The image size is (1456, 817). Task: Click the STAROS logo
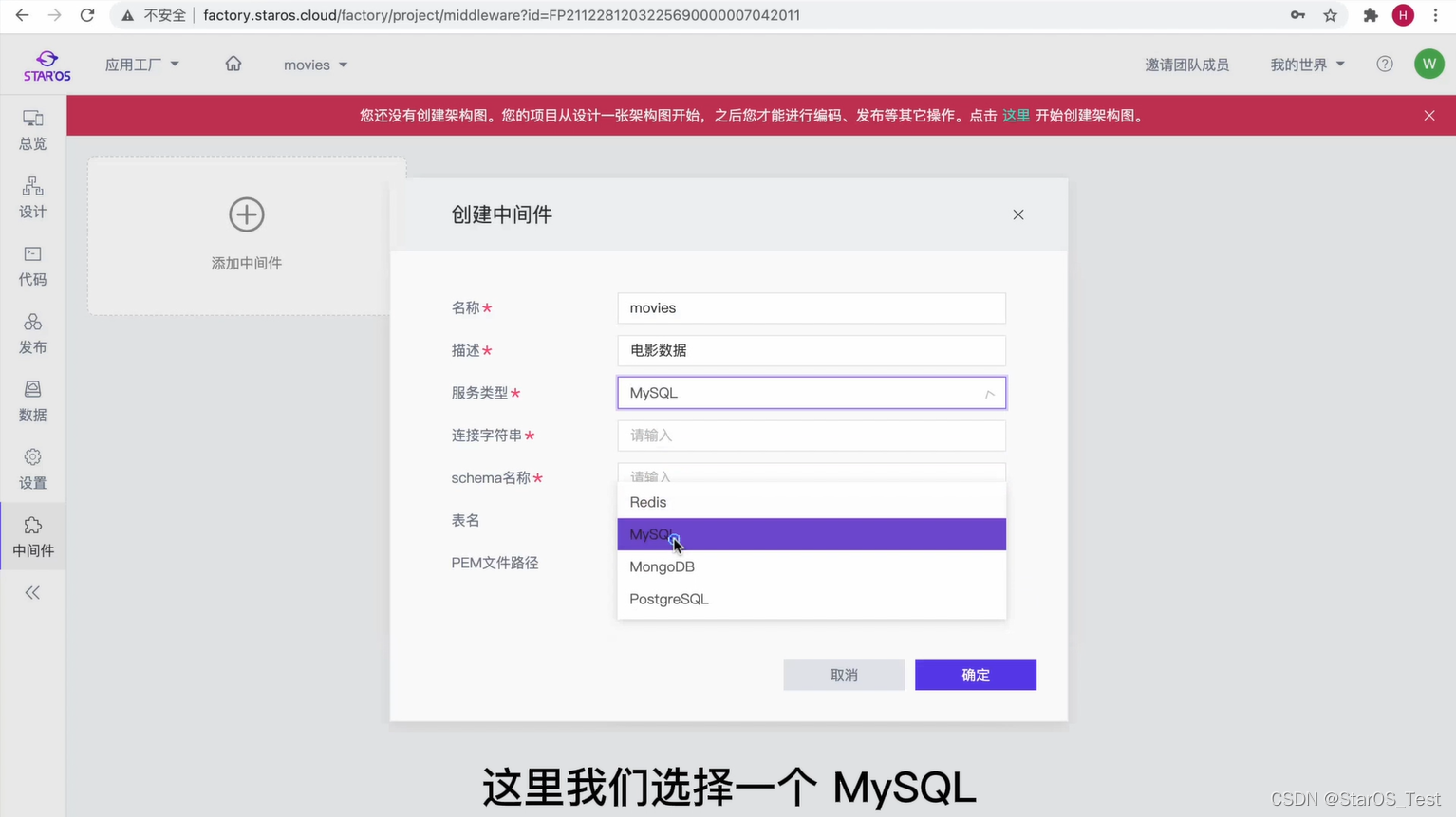tap(47, 65)
